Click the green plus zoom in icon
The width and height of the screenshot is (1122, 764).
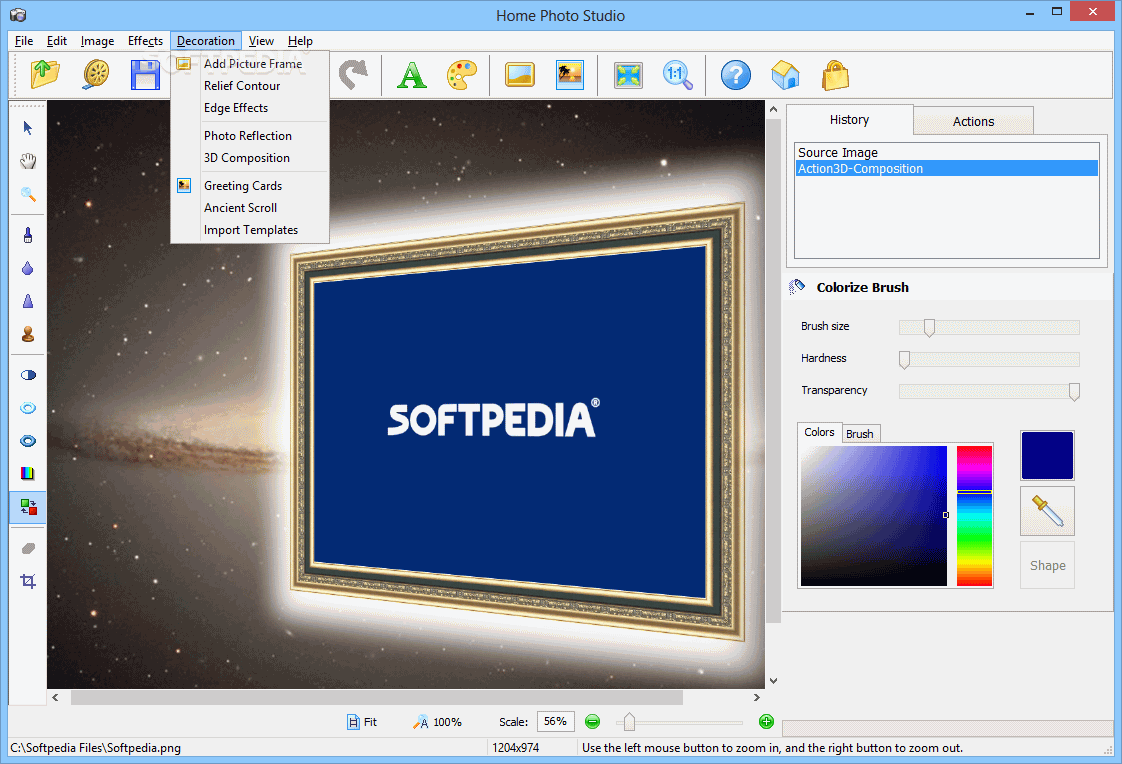[x=766, y=721]
